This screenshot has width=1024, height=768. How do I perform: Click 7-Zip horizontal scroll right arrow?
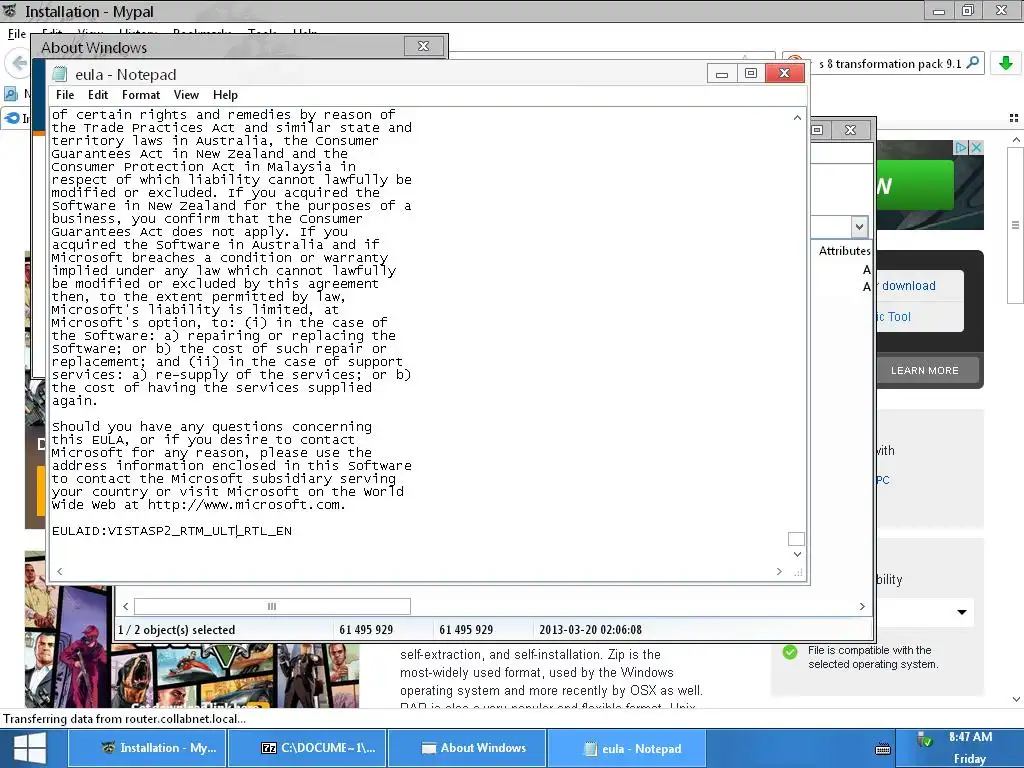(x=862, y=607)
